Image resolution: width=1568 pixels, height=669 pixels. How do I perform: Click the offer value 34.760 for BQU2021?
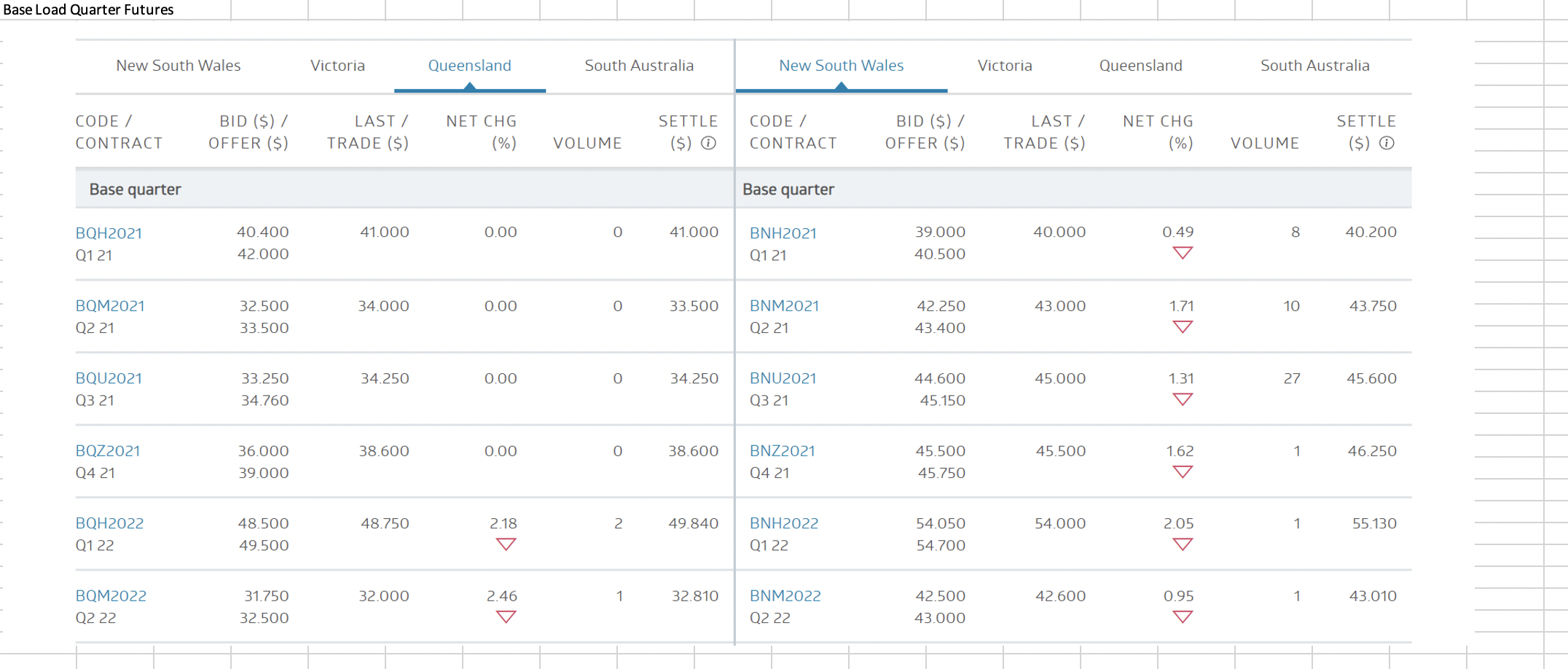[265, 400]
